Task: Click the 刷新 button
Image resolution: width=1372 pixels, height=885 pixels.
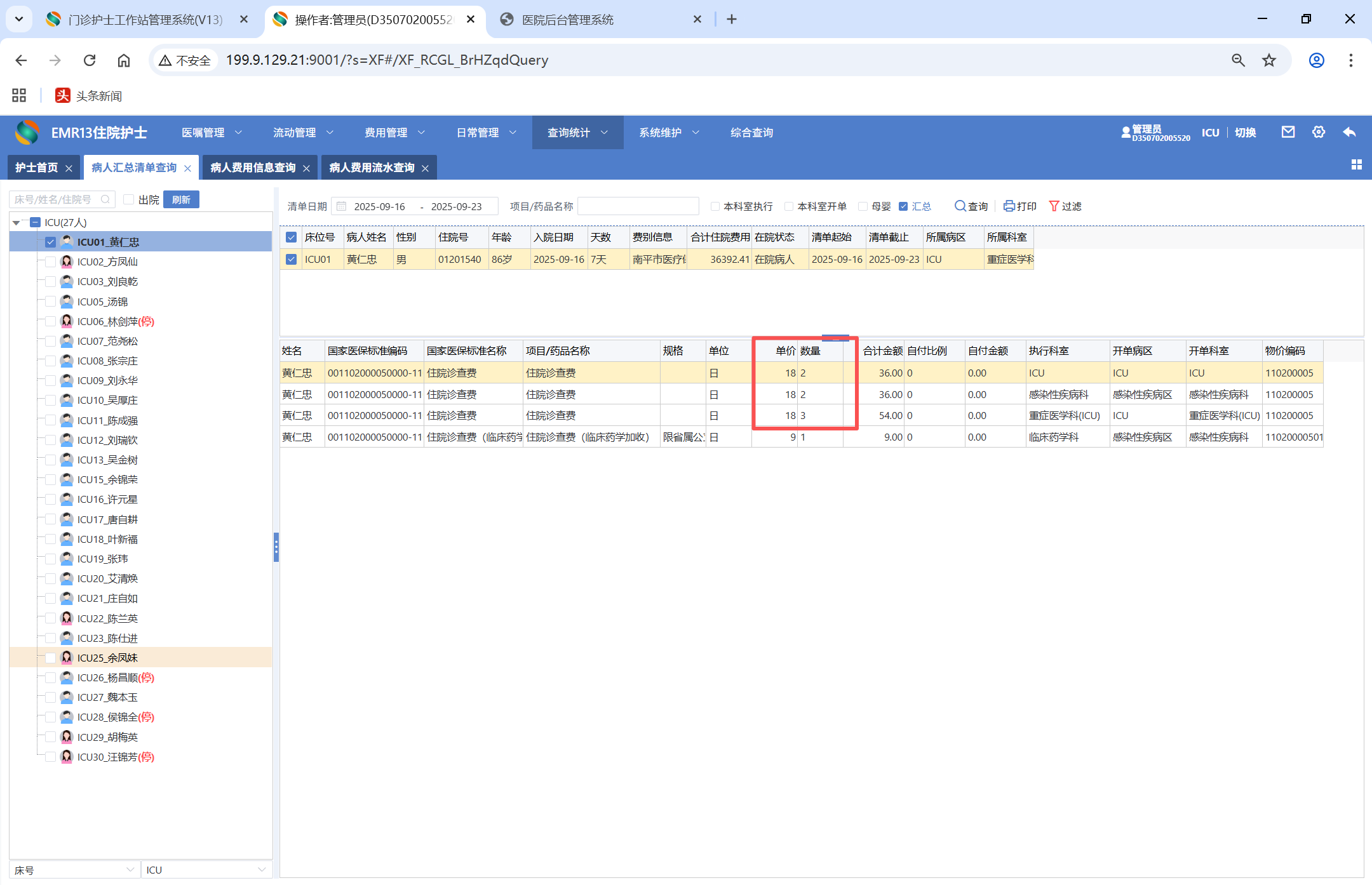Action: point(181,199)
